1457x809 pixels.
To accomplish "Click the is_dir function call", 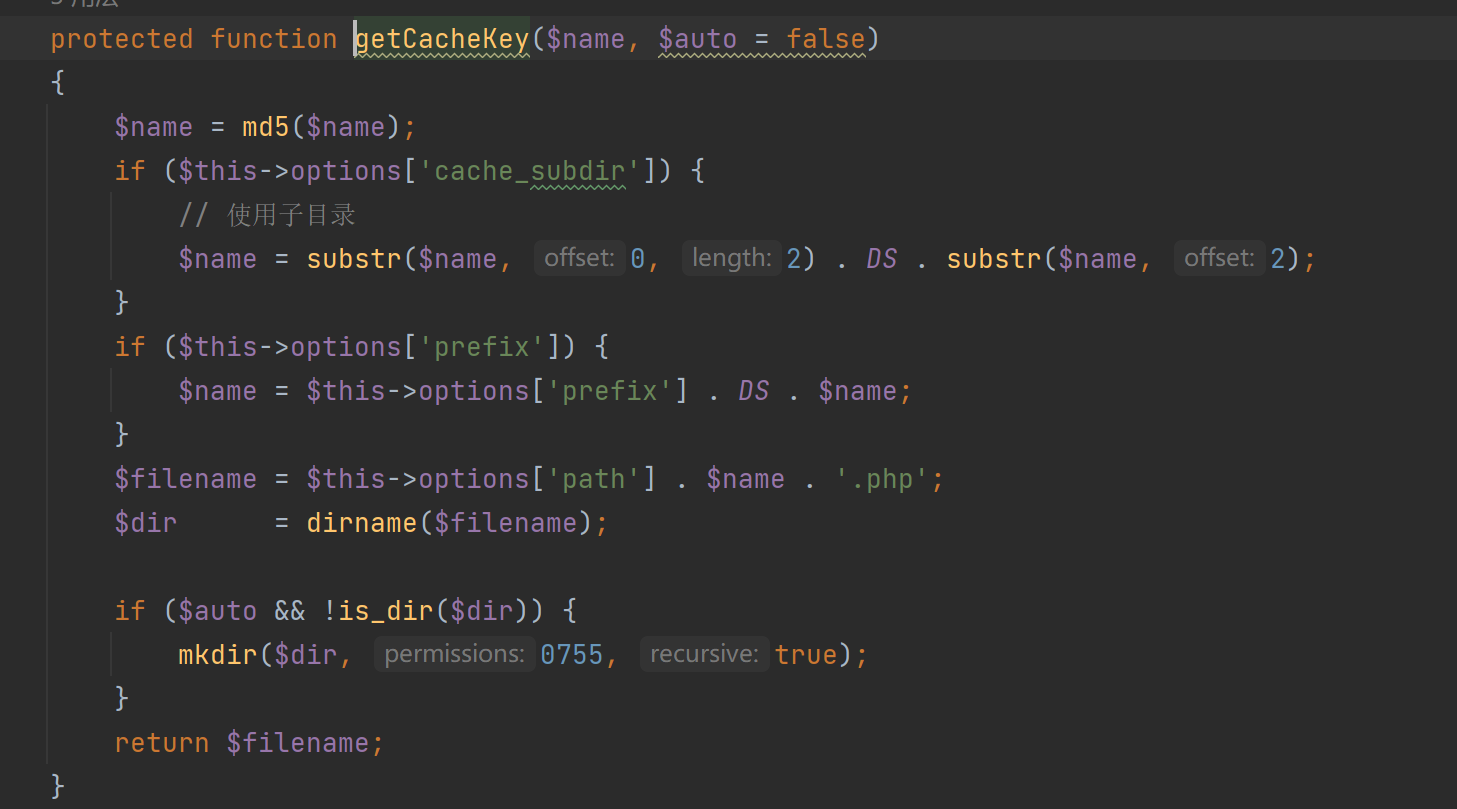I will pos(390,611).
